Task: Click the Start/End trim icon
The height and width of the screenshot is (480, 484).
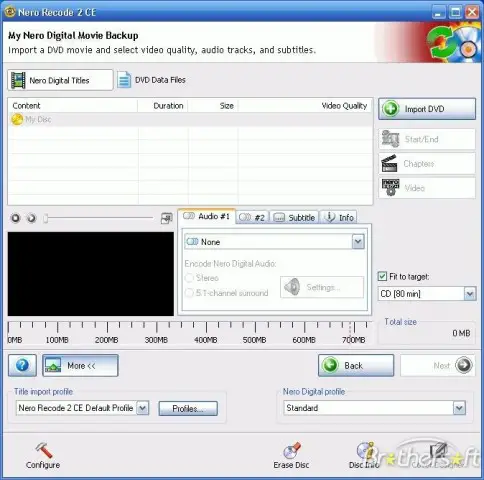Action: (x=390, y=139)
